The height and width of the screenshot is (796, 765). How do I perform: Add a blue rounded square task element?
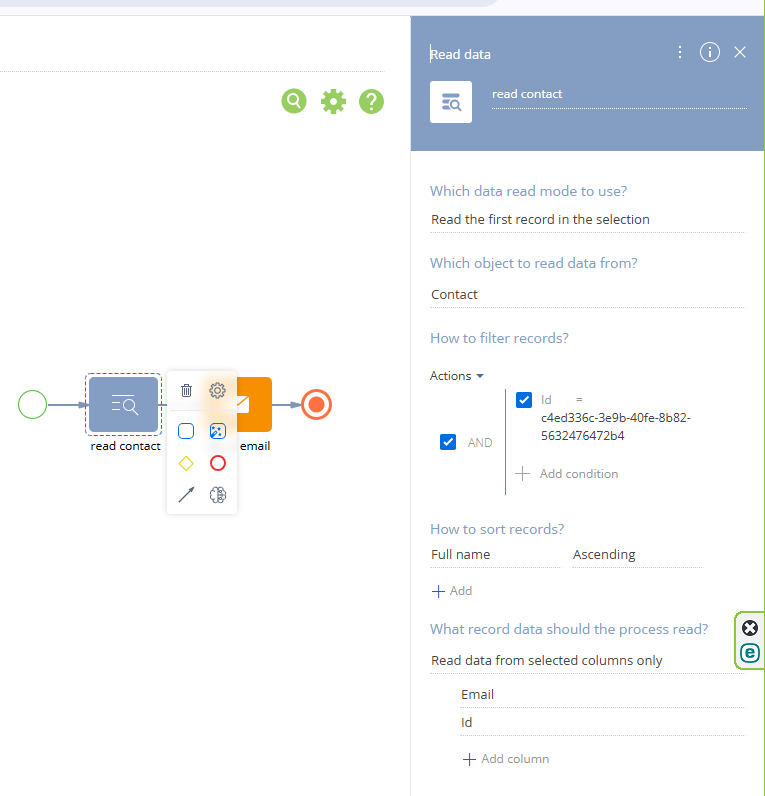tap(186, 431)
